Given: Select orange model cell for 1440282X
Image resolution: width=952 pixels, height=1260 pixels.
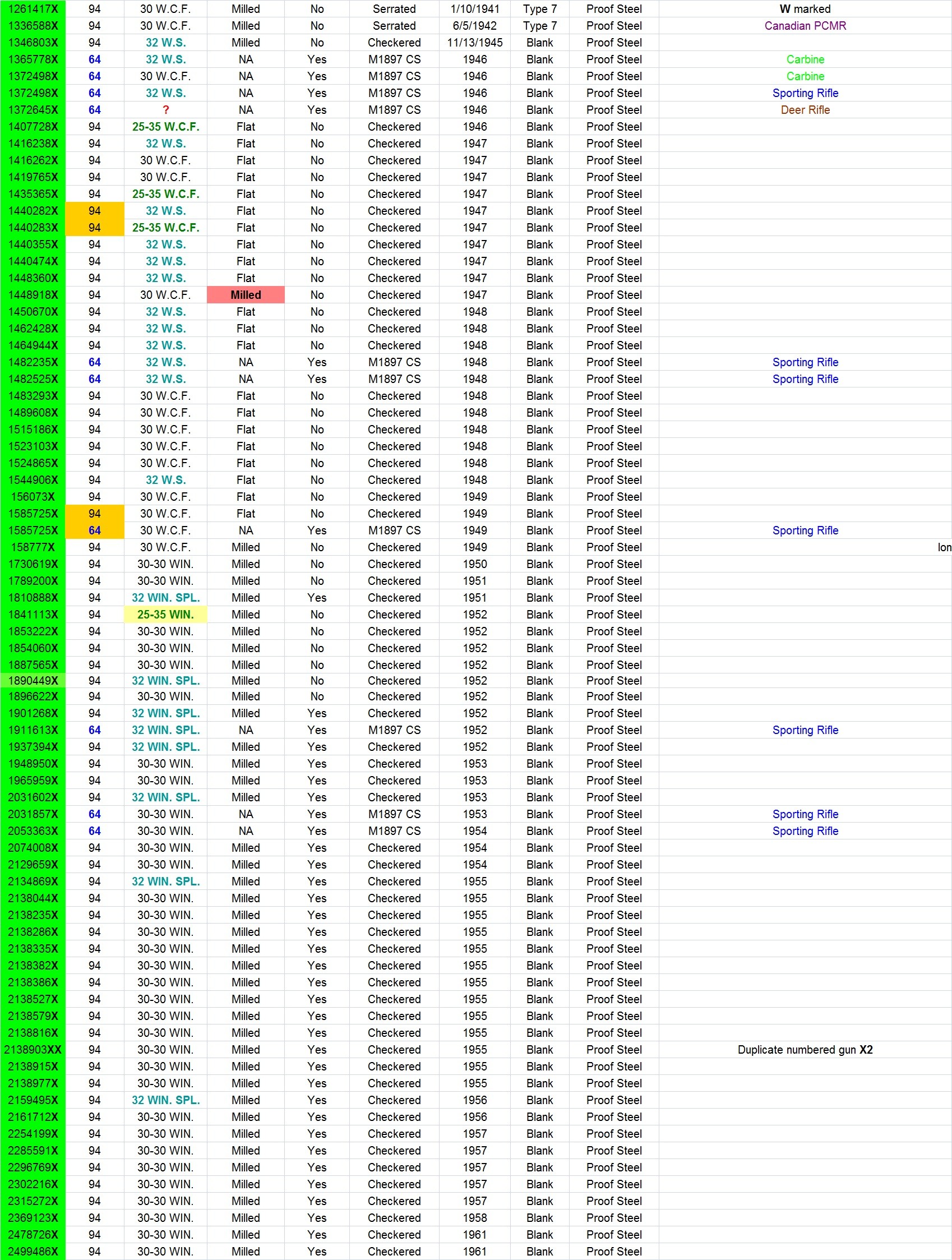Looking at the screenshot, I should tap(95, 211).
